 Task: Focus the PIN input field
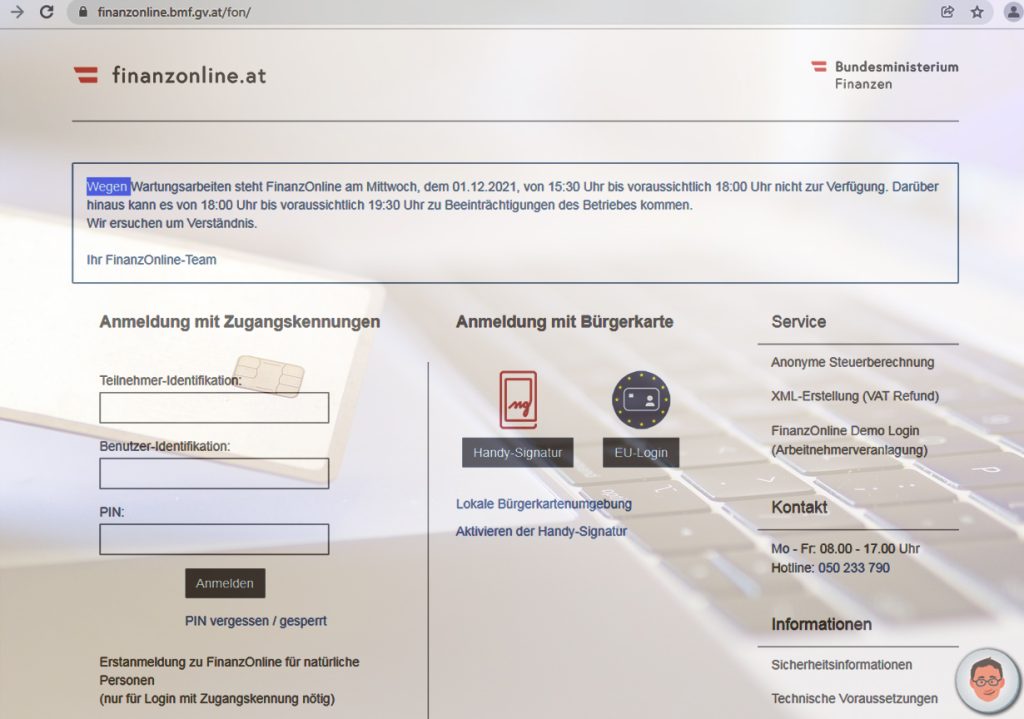coord(214,539)
